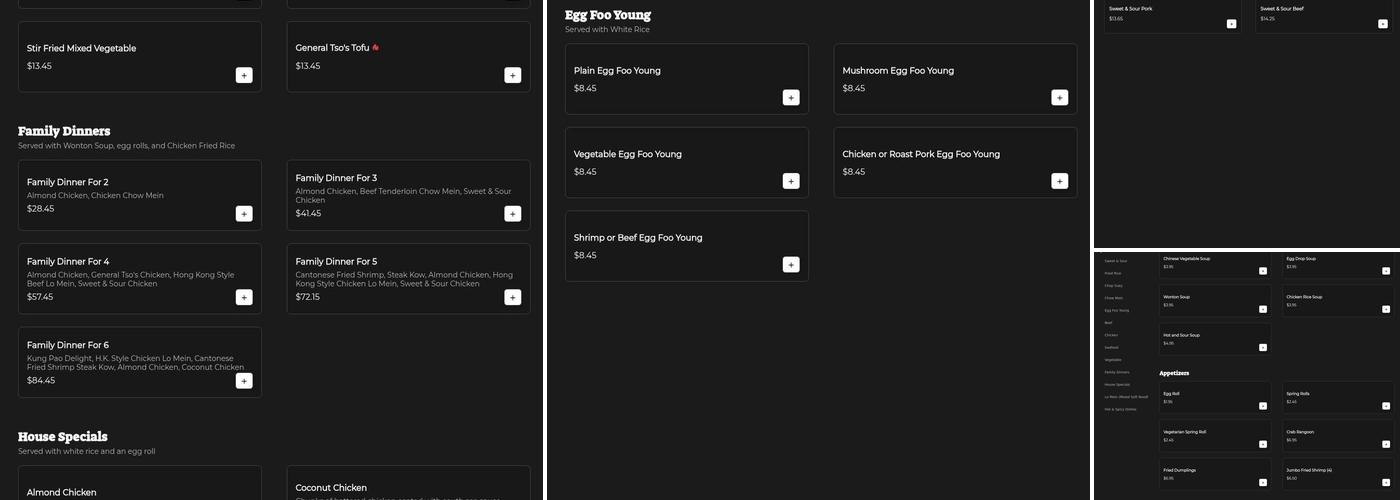
Task: Go to House Specials sidebar category
Action: pos(1117,384)
